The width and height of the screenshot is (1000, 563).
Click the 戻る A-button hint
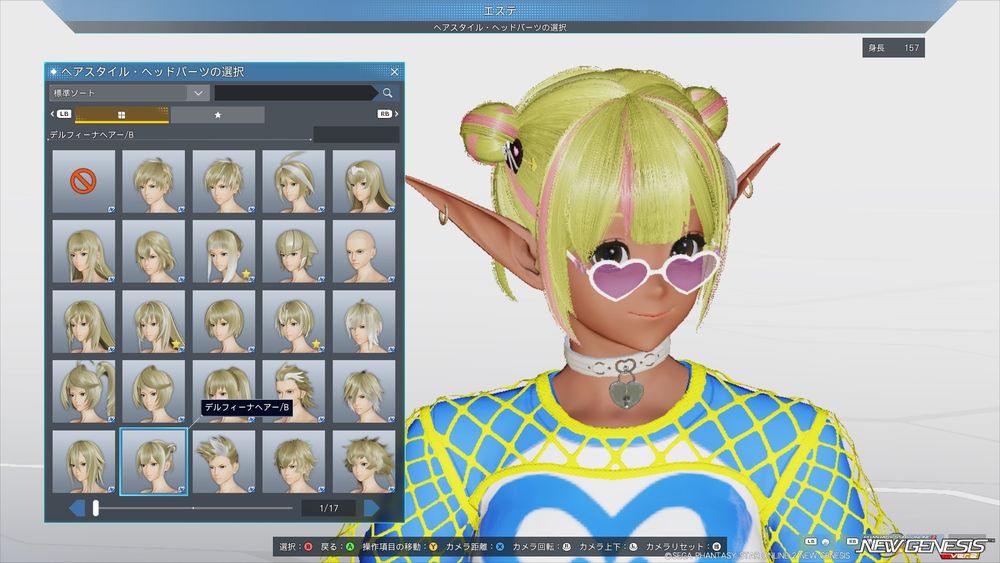337,546
